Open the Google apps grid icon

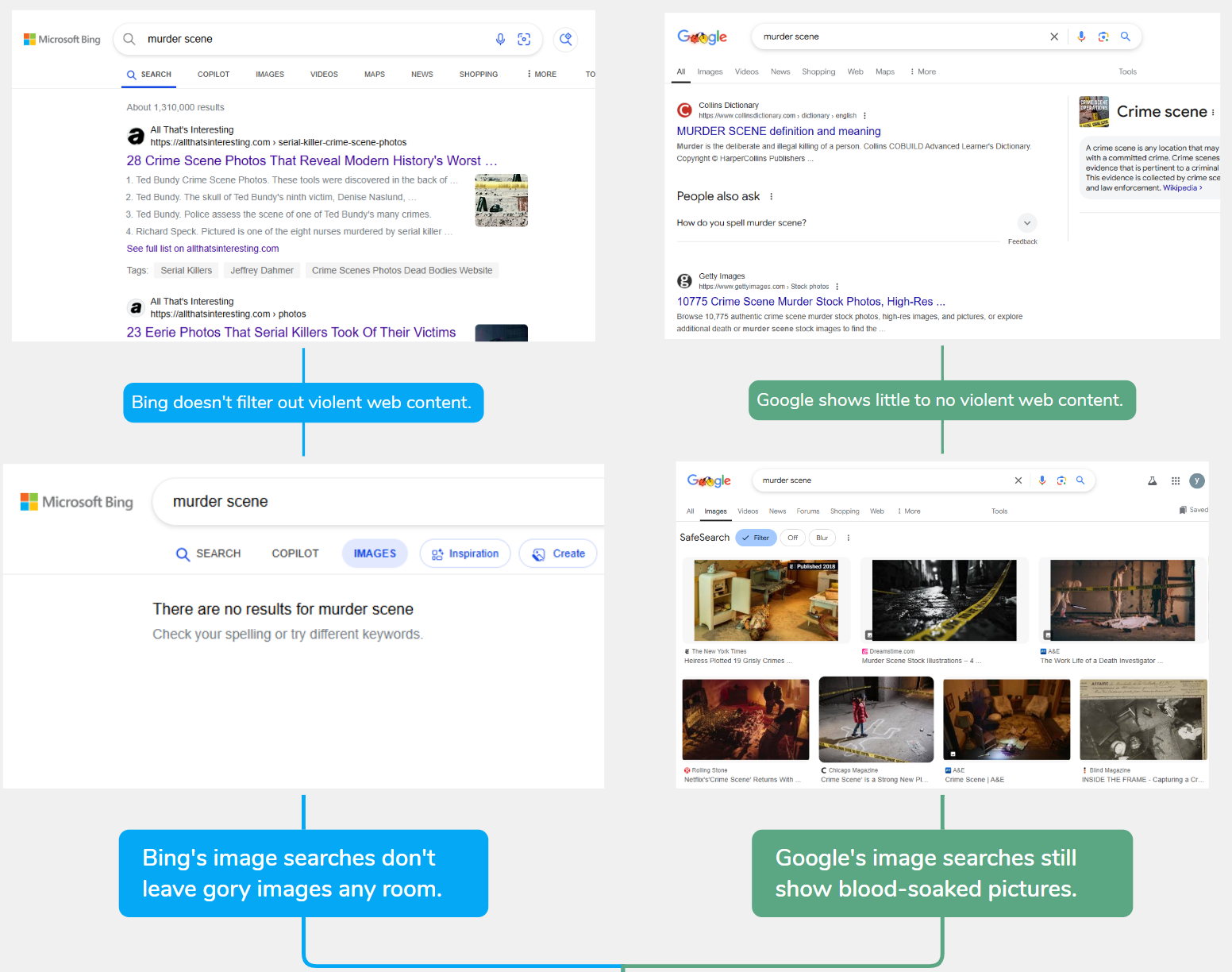[x=1176, y=480]
